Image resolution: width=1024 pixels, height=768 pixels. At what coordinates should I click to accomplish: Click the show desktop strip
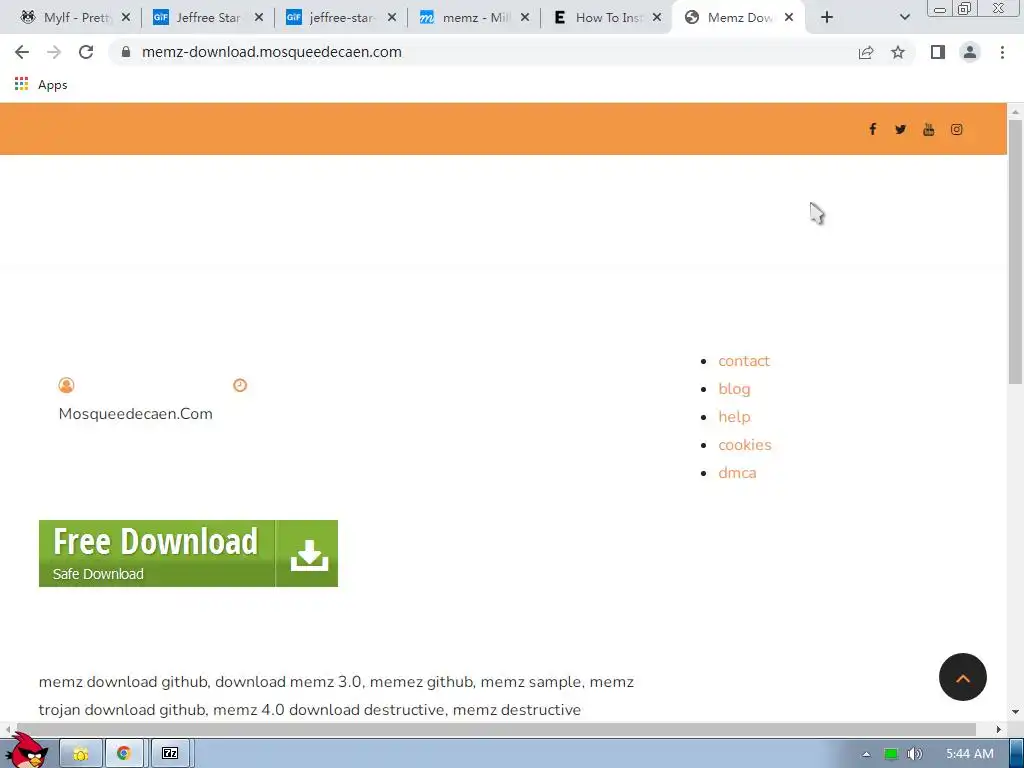[x=1017, y=754]
